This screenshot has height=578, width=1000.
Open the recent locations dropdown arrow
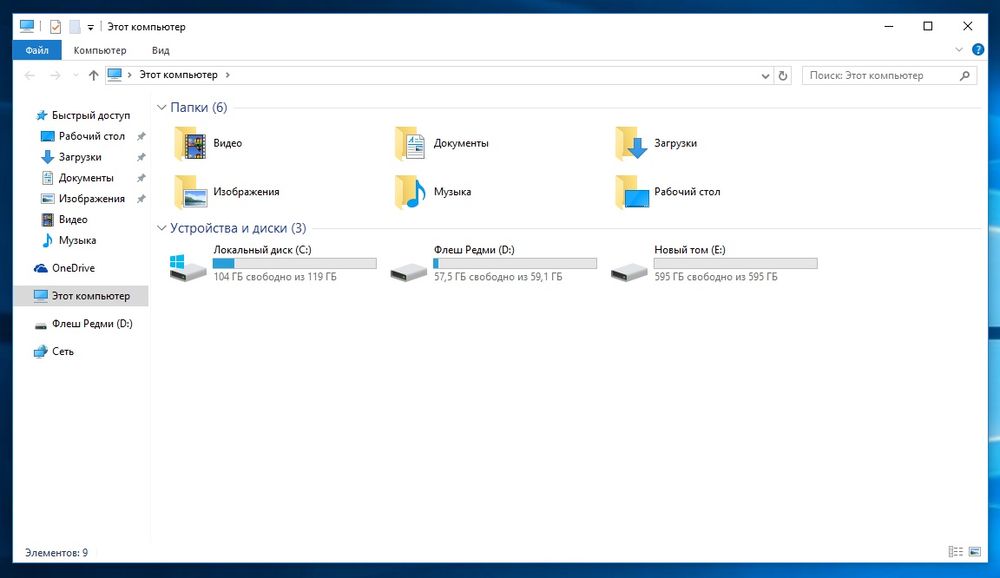pos(76,75)
